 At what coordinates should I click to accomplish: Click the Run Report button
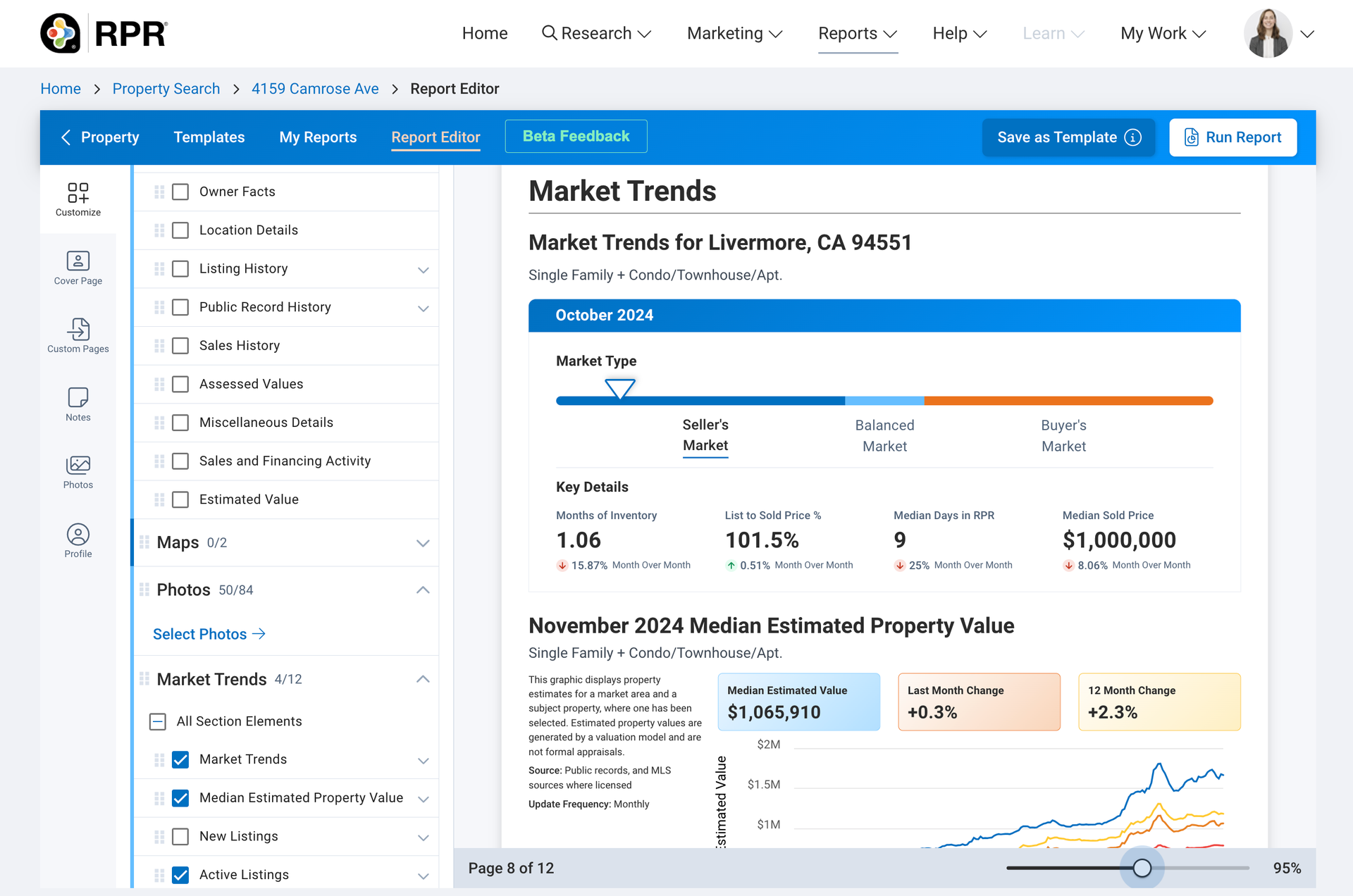pos(1232,137)
